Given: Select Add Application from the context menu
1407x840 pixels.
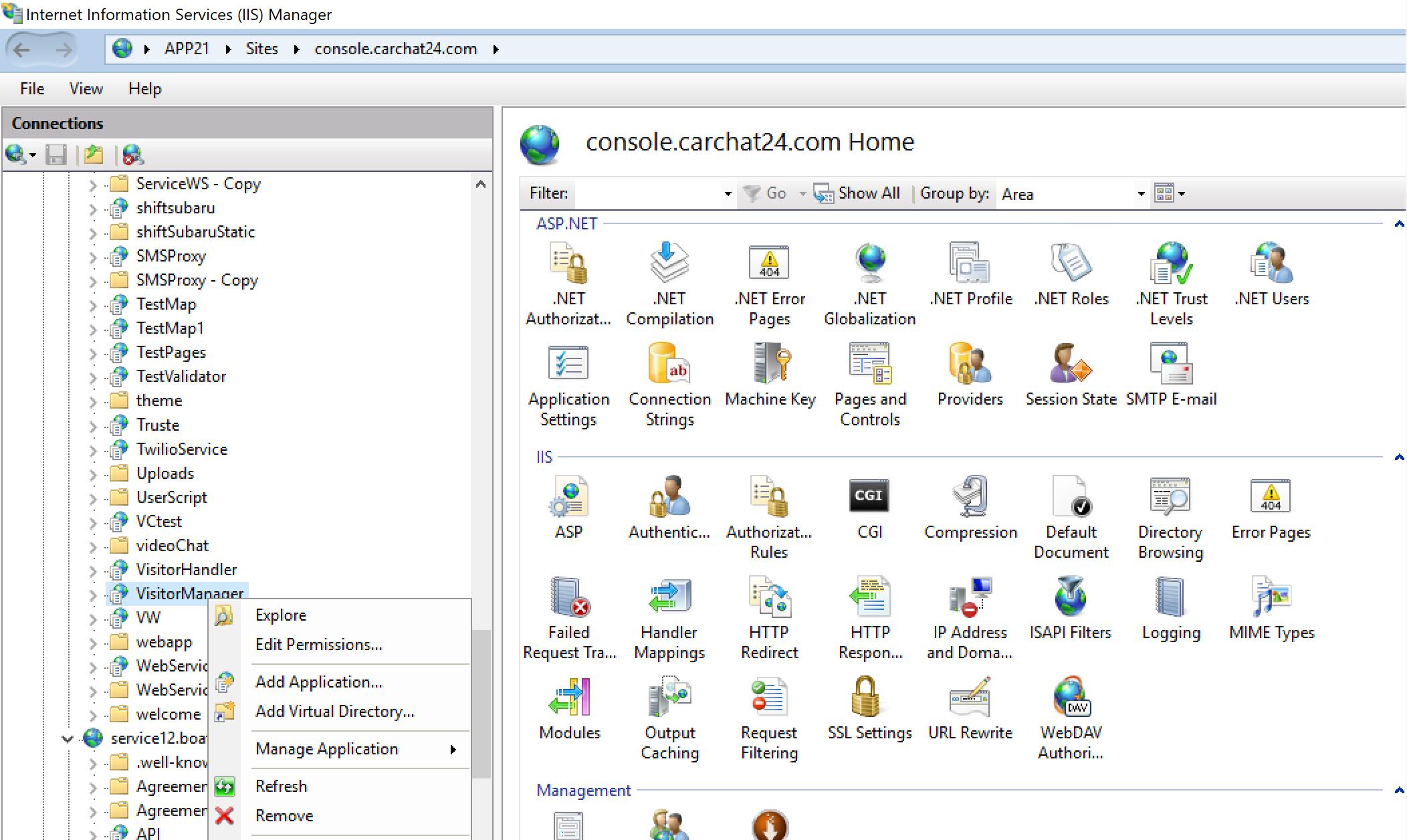Looking at the screenshot, I should [x=318, y=681].
